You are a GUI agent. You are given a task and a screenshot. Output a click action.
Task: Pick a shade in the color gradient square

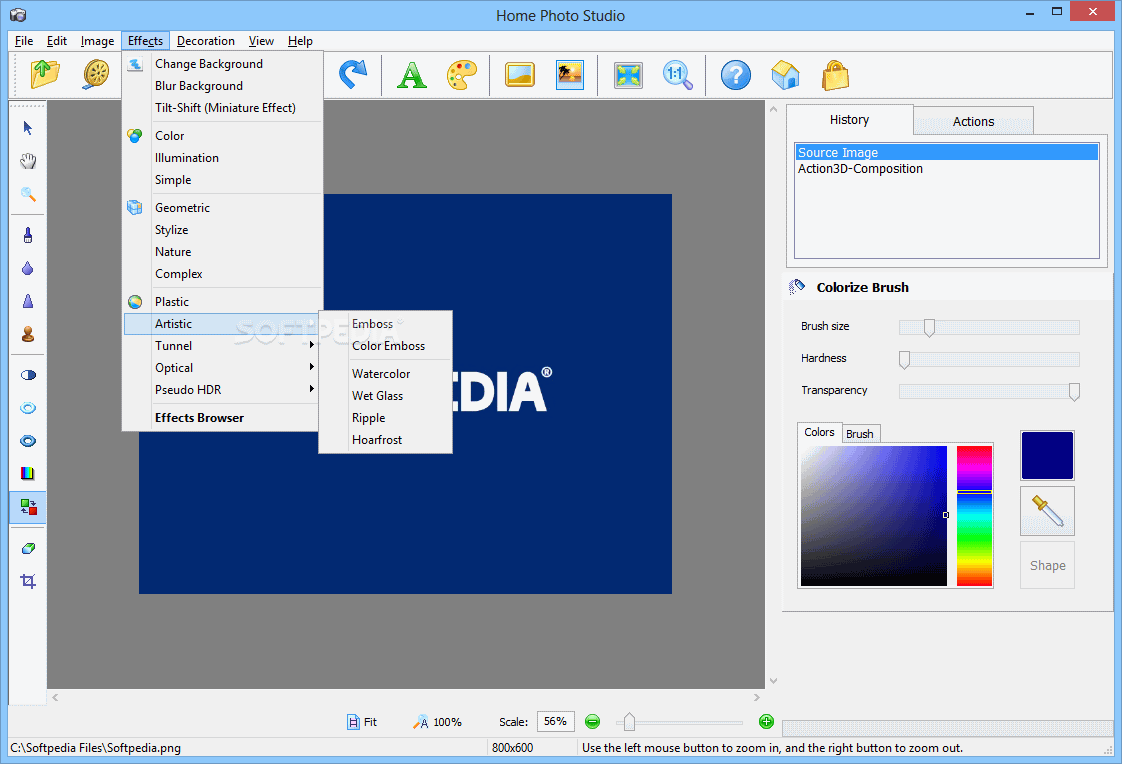tap(874, 516)
